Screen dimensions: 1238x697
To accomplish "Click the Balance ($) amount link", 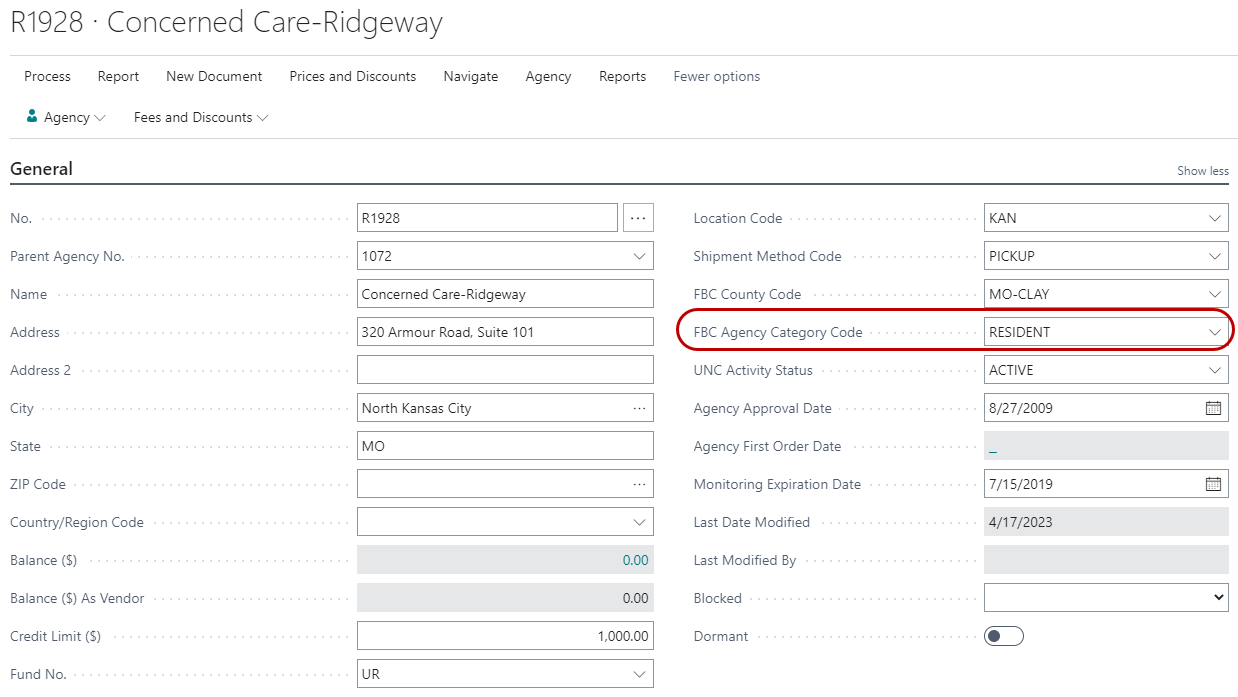I will (x=635, y=560).
